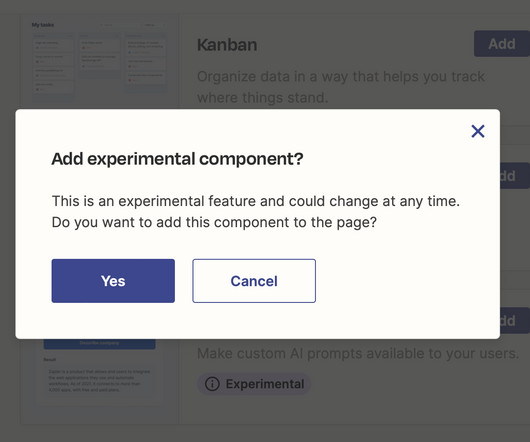This screenshot has height=442, width=530.
Task: Open the AI prompts preview thumbnail
Action: click(x=99, y=372)
